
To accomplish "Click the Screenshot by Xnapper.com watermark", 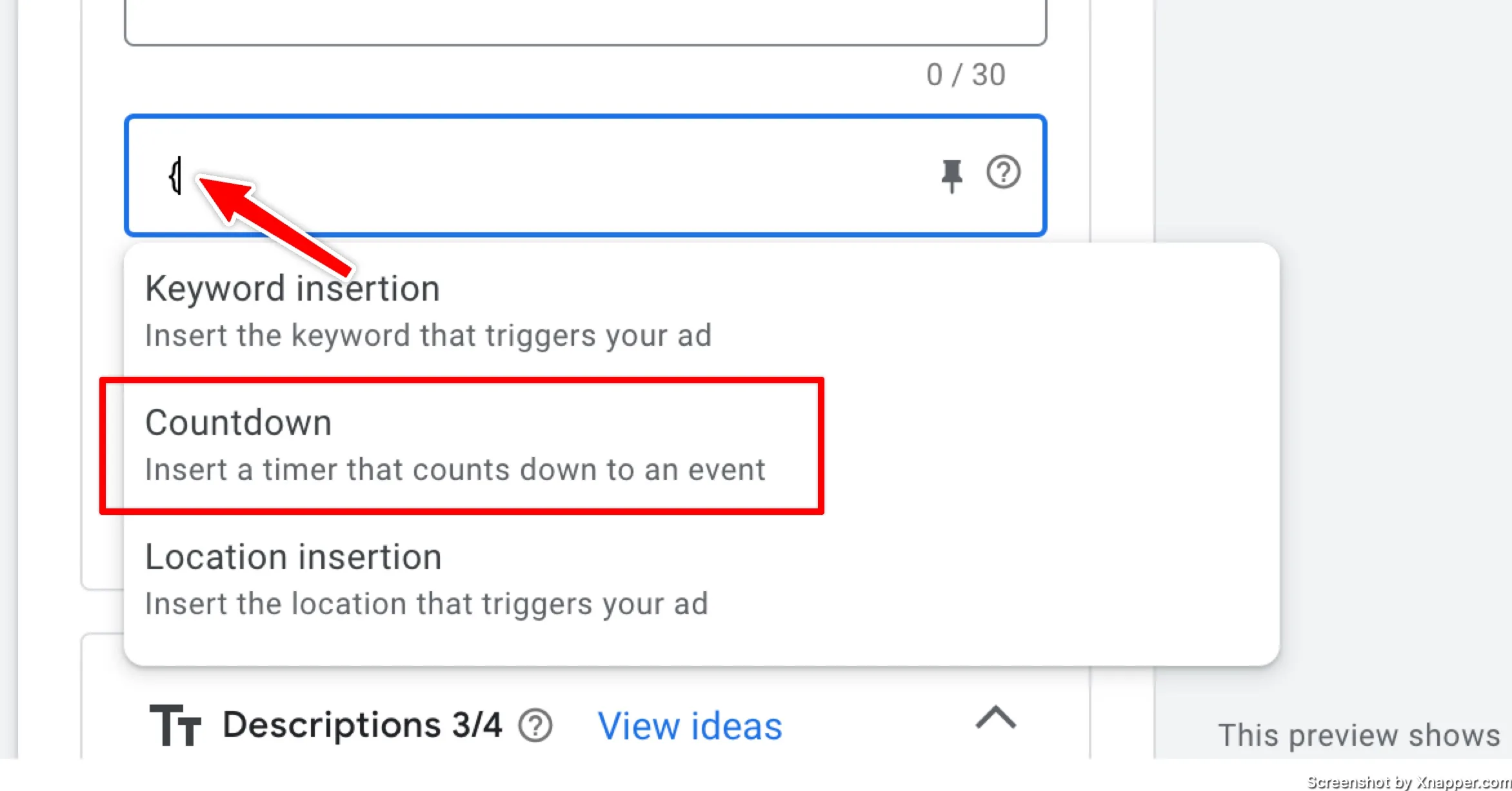I will point(1409,782).
